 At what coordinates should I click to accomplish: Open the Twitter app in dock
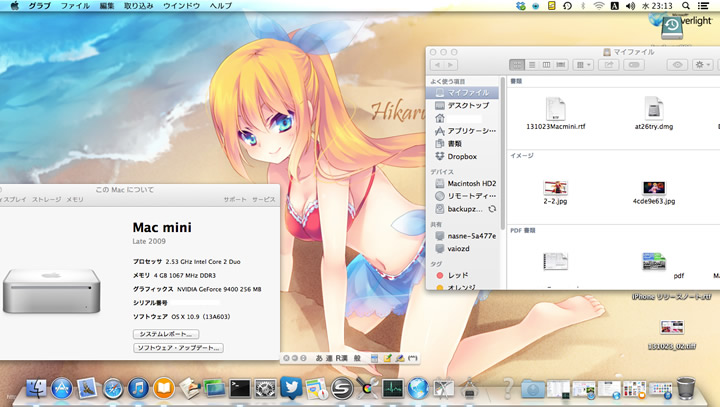pyautogui.click(x=291, y=389)
